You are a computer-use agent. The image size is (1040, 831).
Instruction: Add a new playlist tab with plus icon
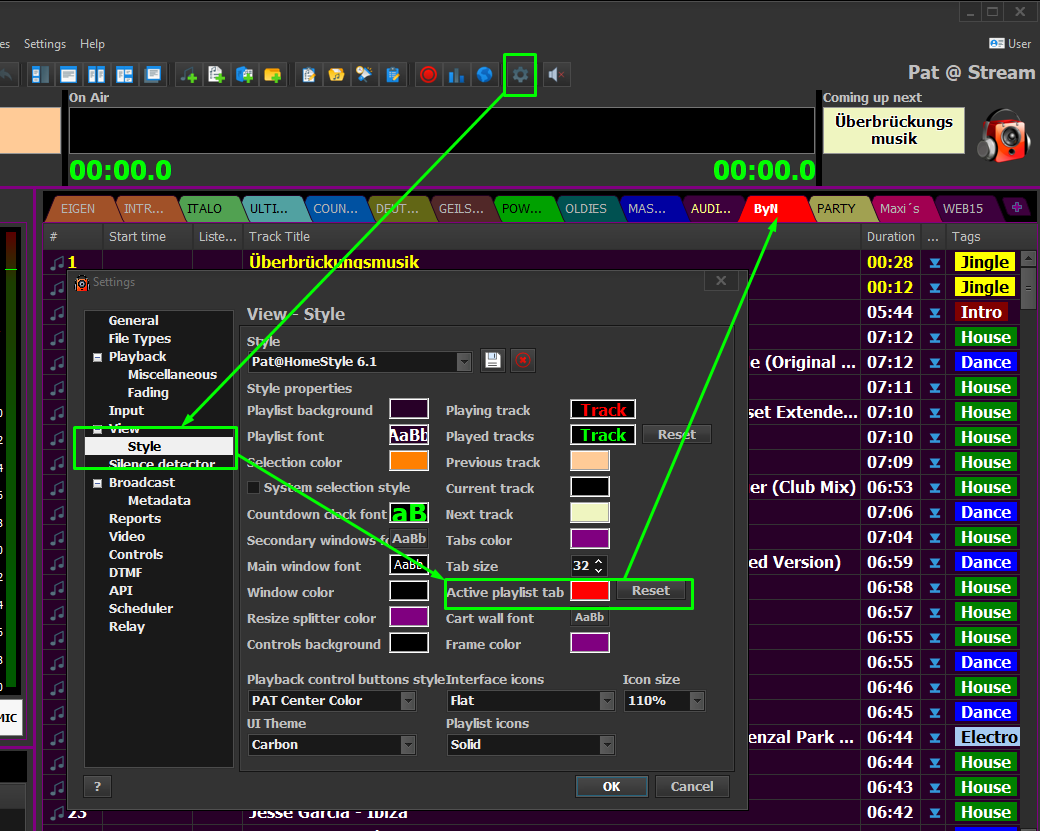(1018, 208)
